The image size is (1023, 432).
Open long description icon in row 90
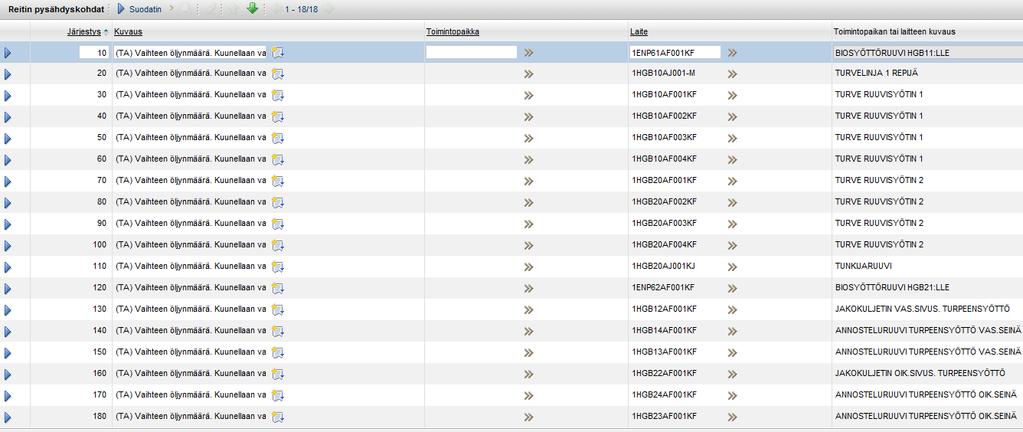pyautogui.click(x=278, y=224)
